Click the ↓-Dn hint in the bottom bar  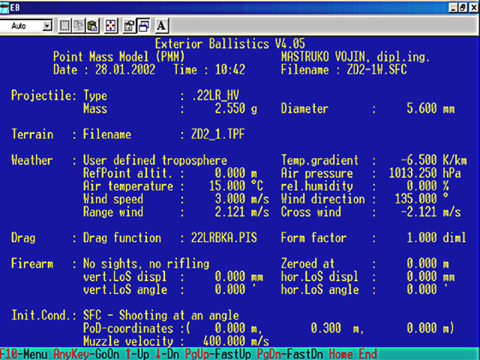click(167, 354)
